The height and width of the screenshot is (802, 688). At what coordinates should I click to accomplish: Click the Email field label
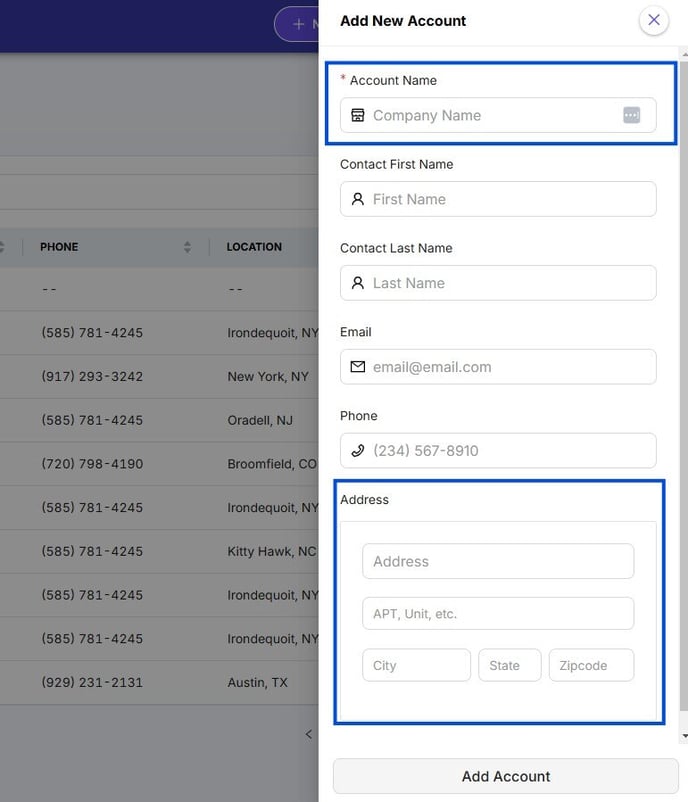(356, 332)
